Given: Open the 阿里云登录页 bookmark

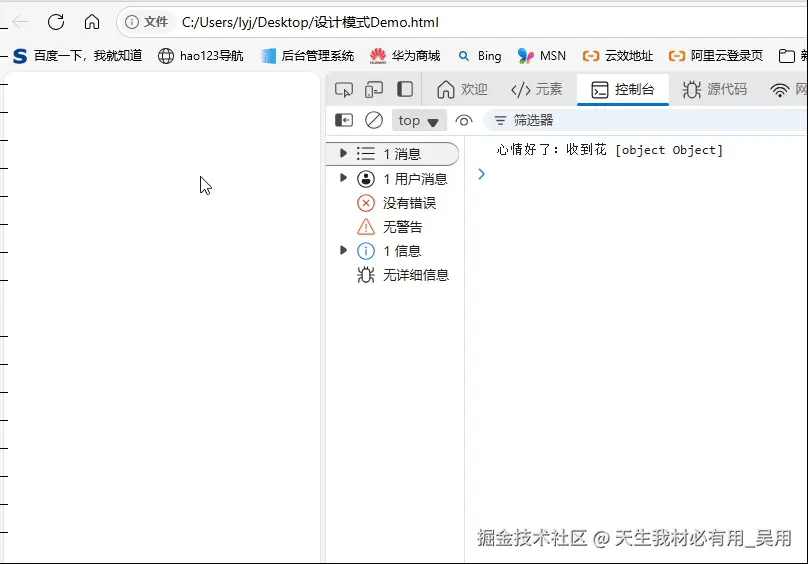Looking at the screenshot, I should tap(715, 56).
